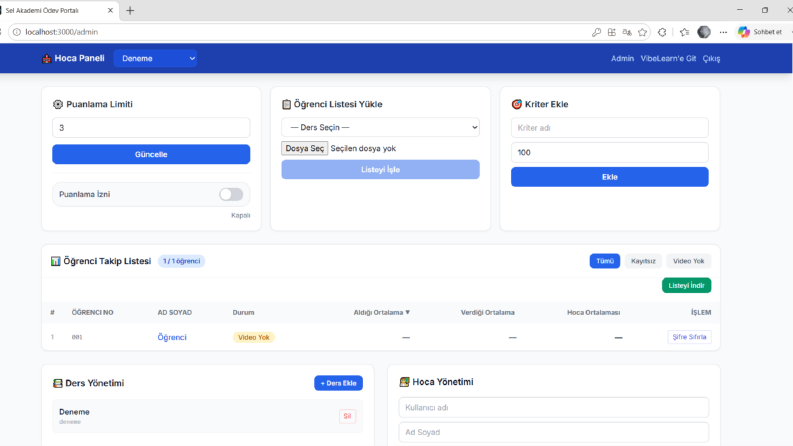Image resolution: width=793 pixels, height=446 pixels.
Task: Click Çıkış to log out
Action: point(711,59)
